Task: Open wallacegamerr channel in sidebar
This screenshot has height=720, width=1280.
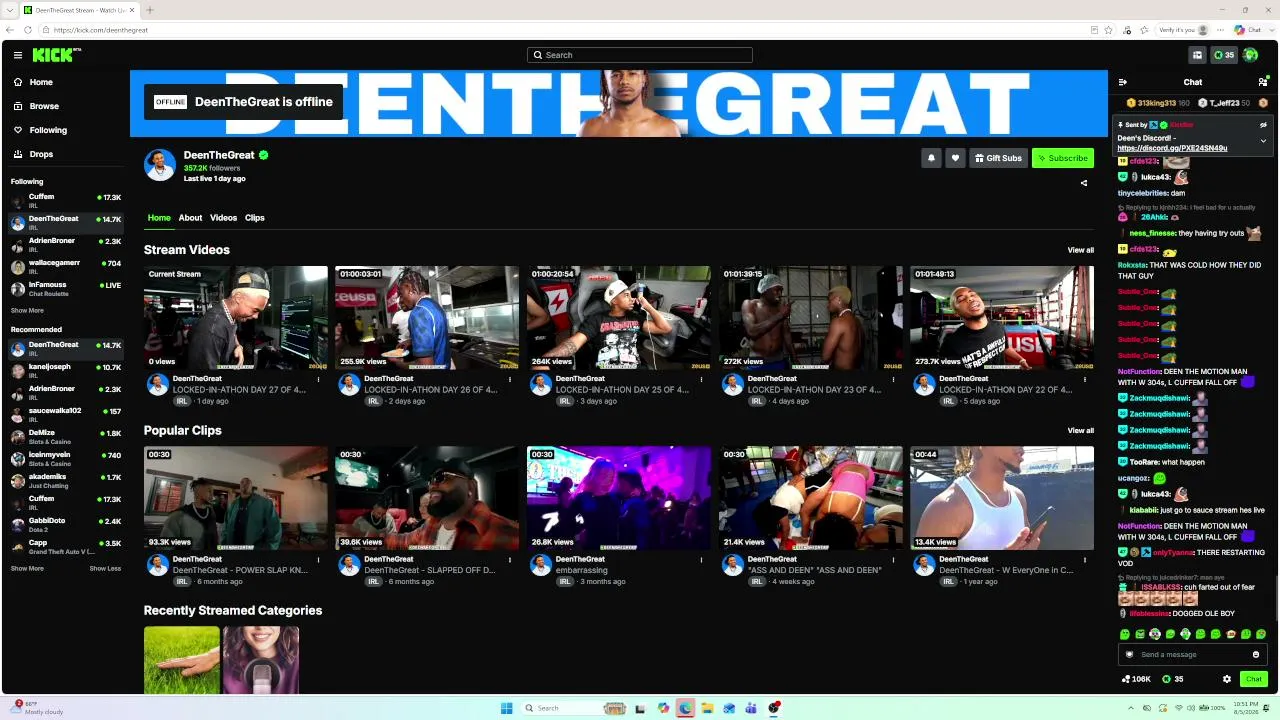Action: tap(66, 267)
